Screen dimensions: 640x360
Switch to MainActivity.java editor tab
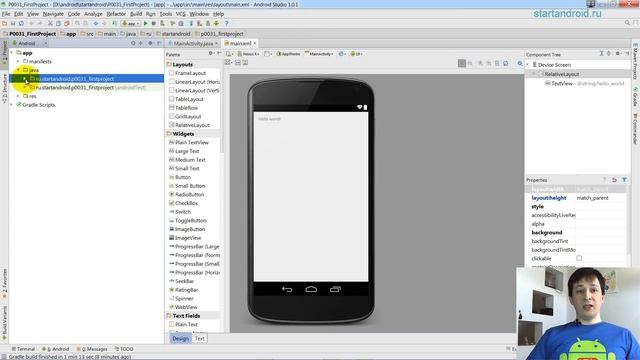[x=193, y=43]
